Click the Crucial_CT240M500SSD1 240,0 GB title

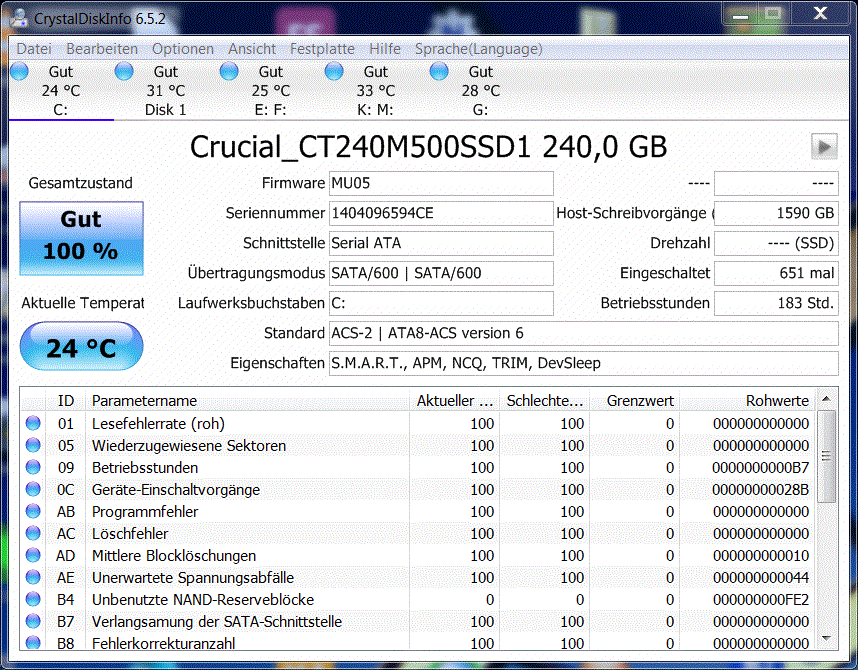[428, 147]
